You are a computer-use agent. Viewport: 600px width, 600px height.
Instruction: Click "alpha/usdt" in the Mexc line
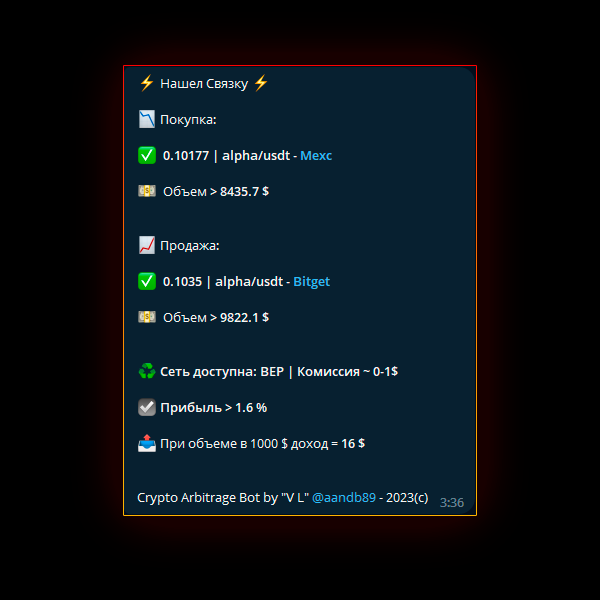click(x=256, y=156)
